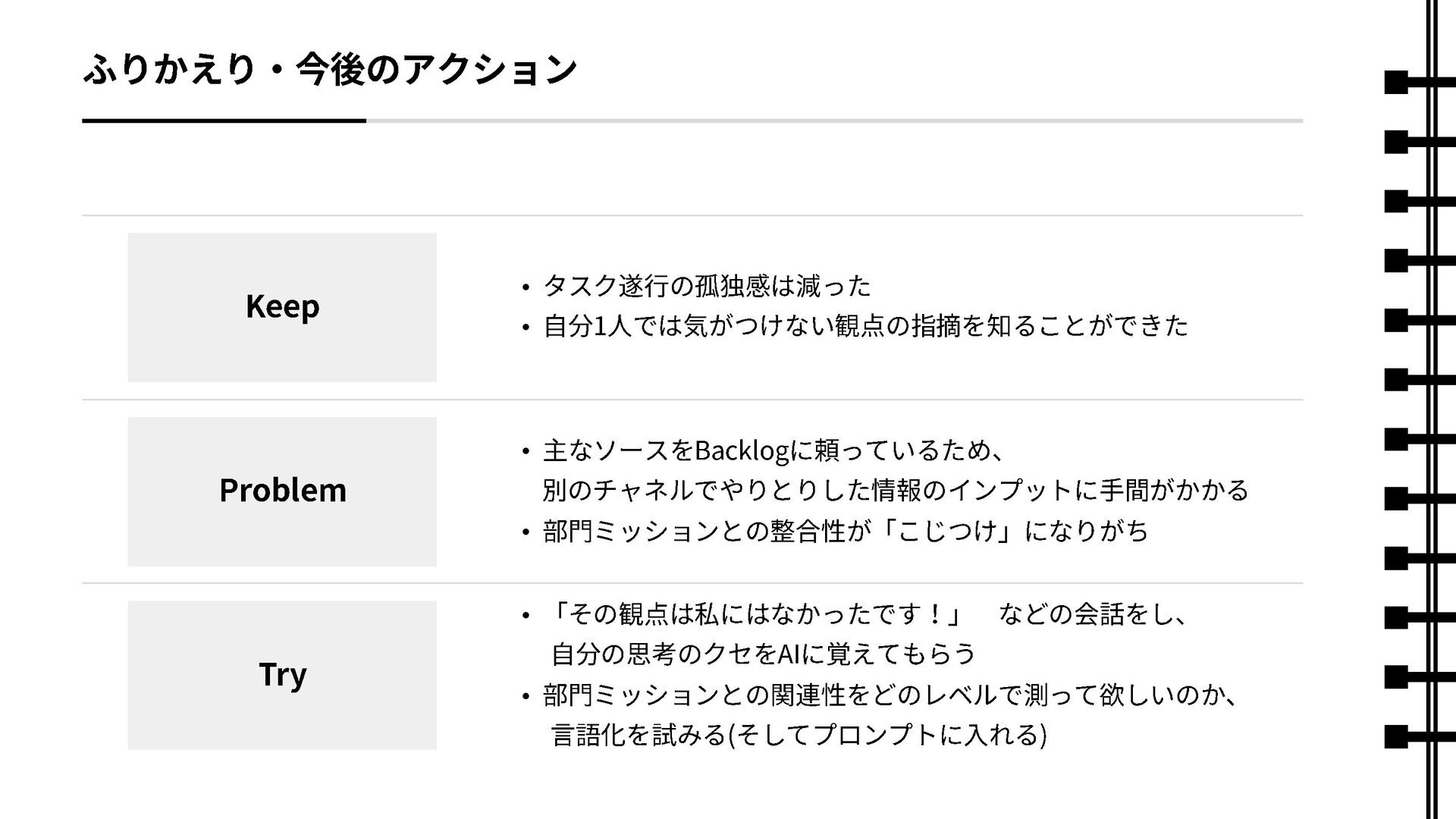Click the word AI in the Try section
This screenshot has width=1456, height=819.
pyautogui.click(x=789, y=654)
